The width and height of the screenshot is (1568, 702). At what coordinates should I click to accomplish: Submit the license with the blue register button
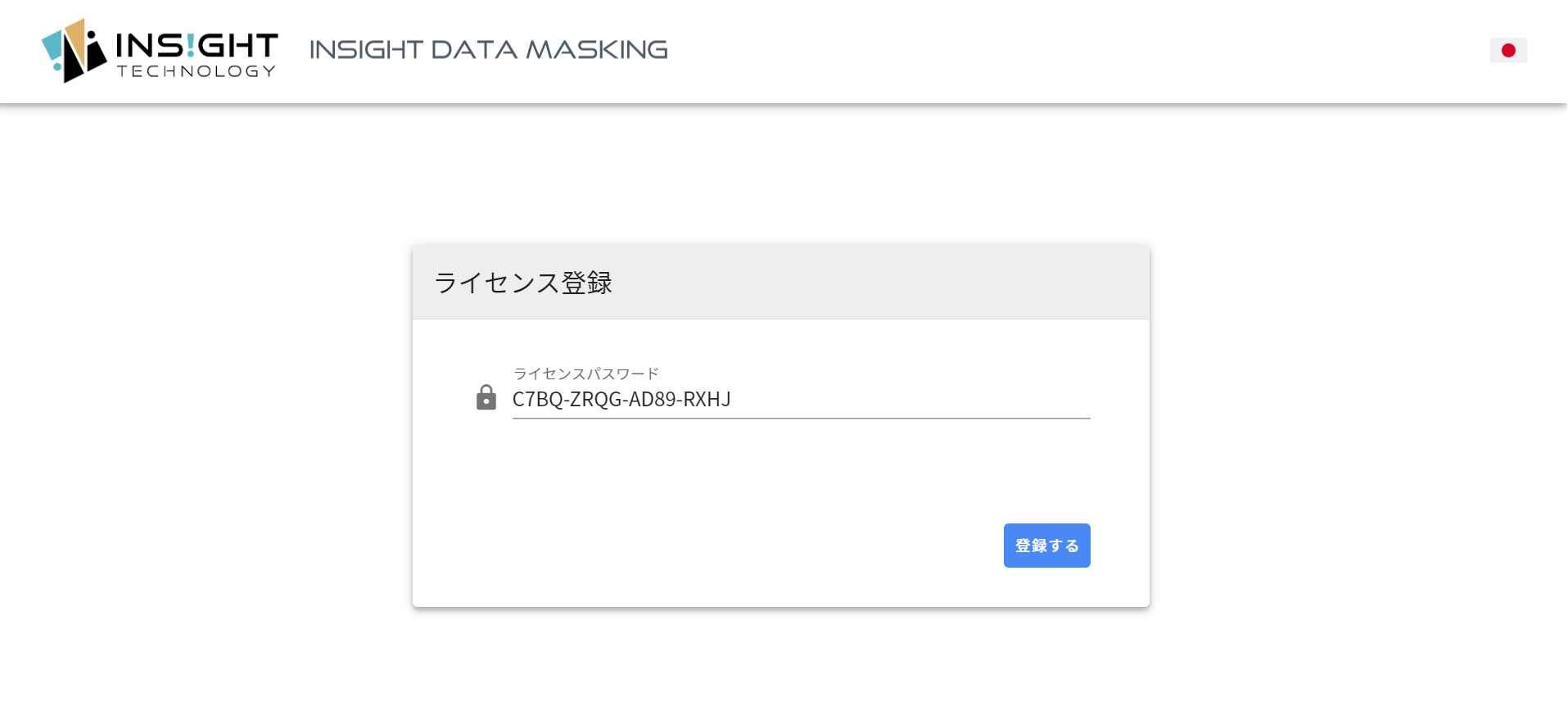[x=1046, y=546]
